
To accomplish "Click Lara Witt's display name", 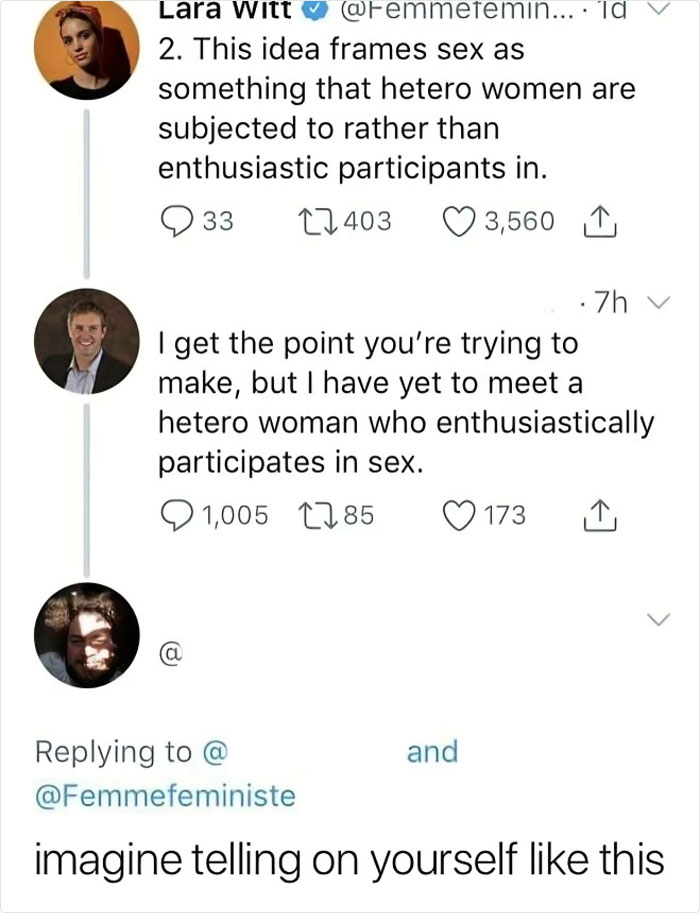I will coord(224,11).
